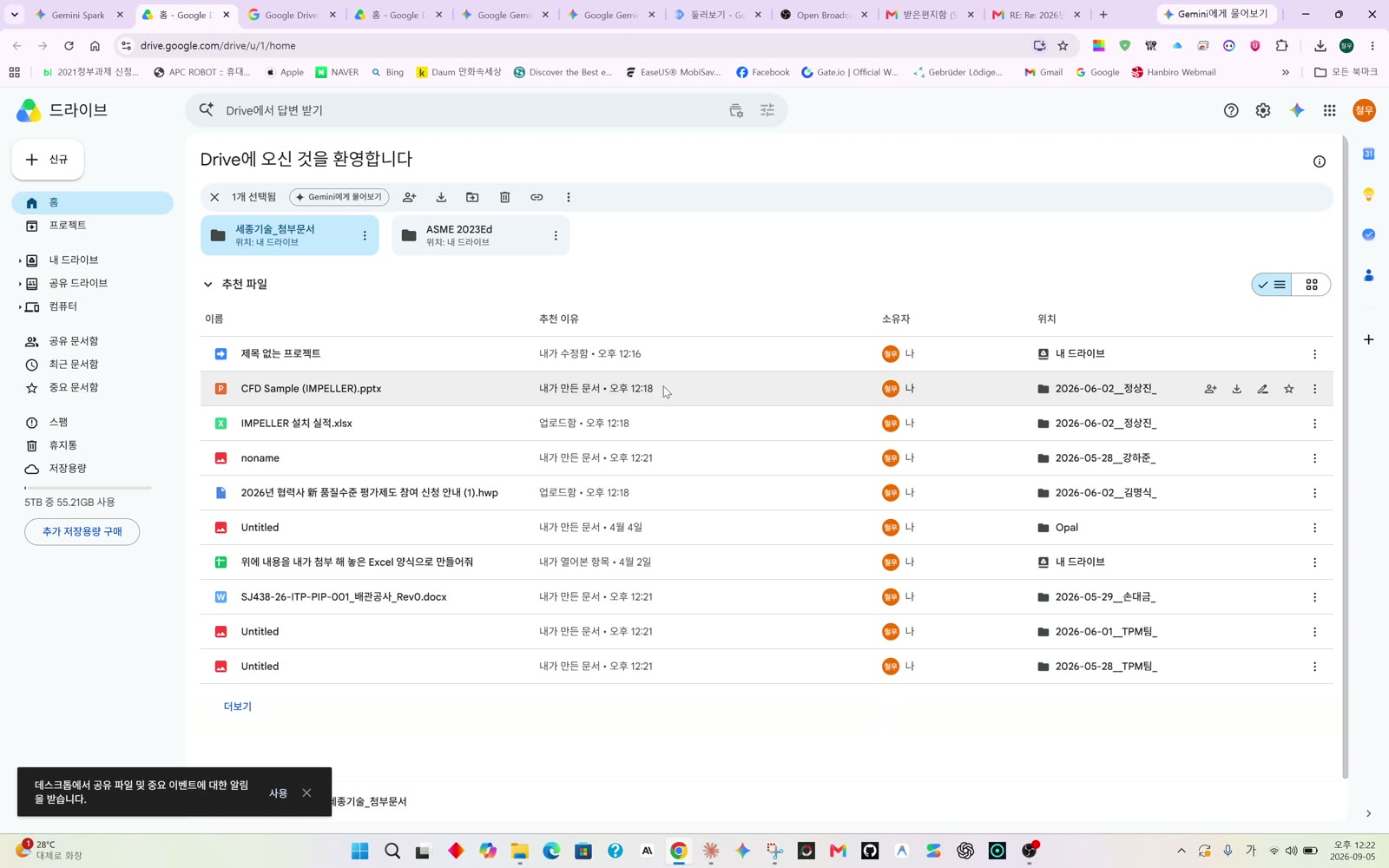
Task: Open the Tasks icon in the side panel
Action: [x=1369, y=234]
